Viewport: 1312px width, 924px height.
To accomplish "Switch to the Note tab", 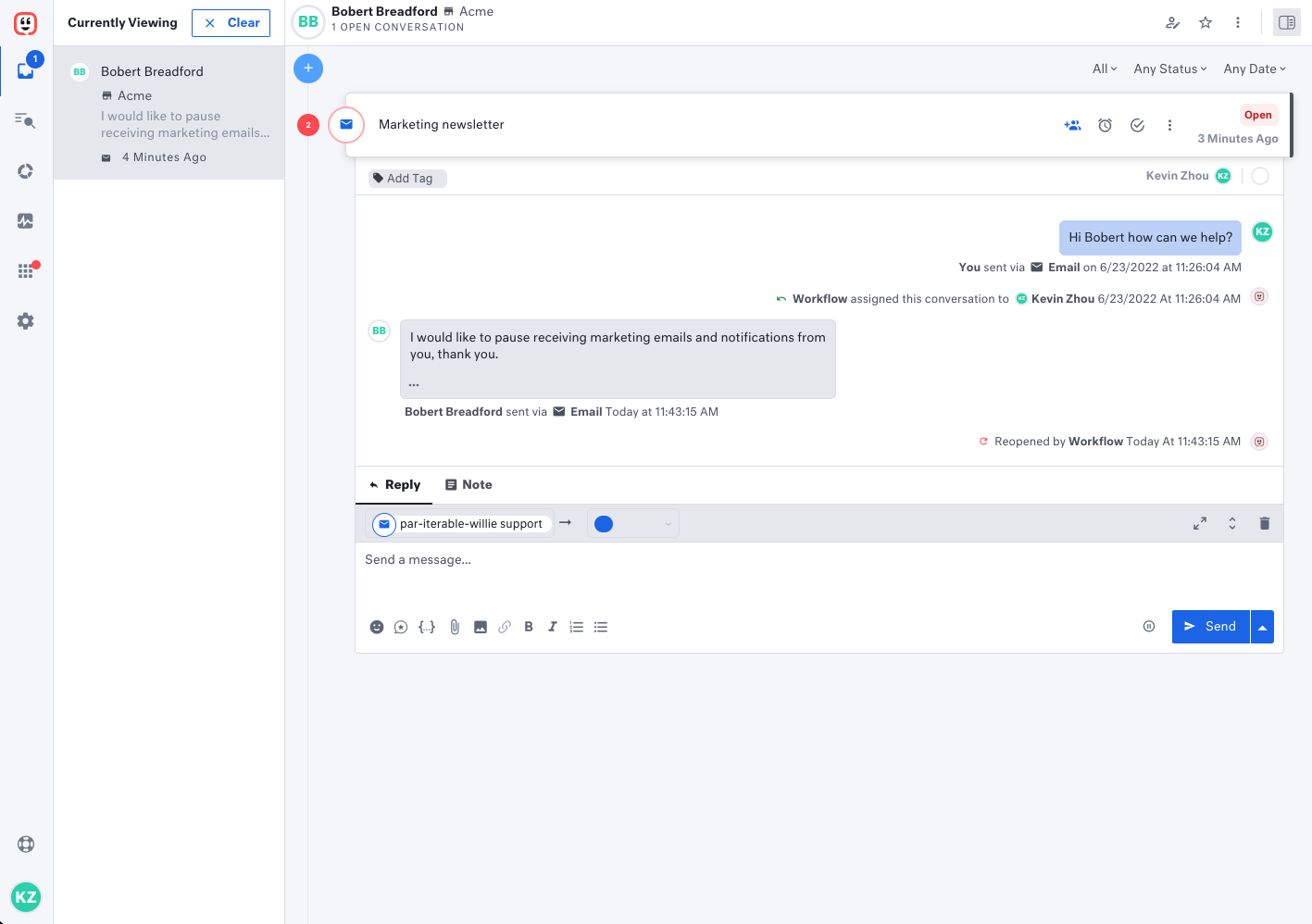I will point(469,484).
